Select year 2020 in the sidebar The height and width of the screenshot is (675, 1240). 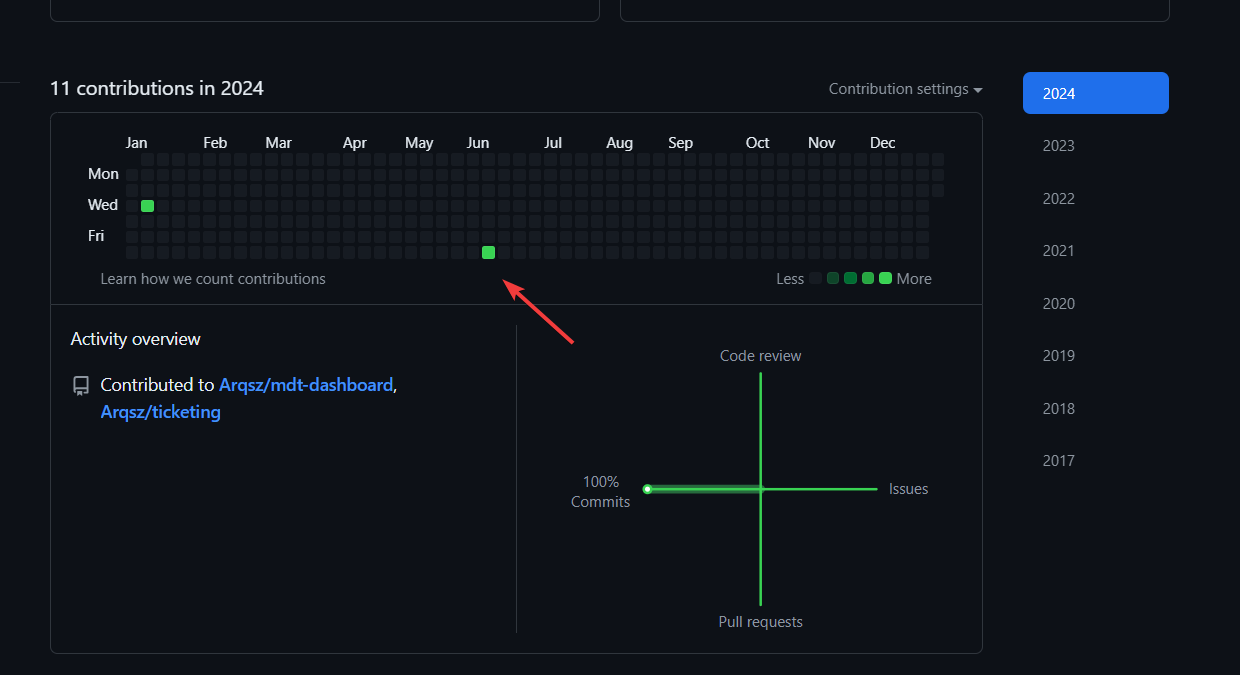click(x=1058, y=303)
